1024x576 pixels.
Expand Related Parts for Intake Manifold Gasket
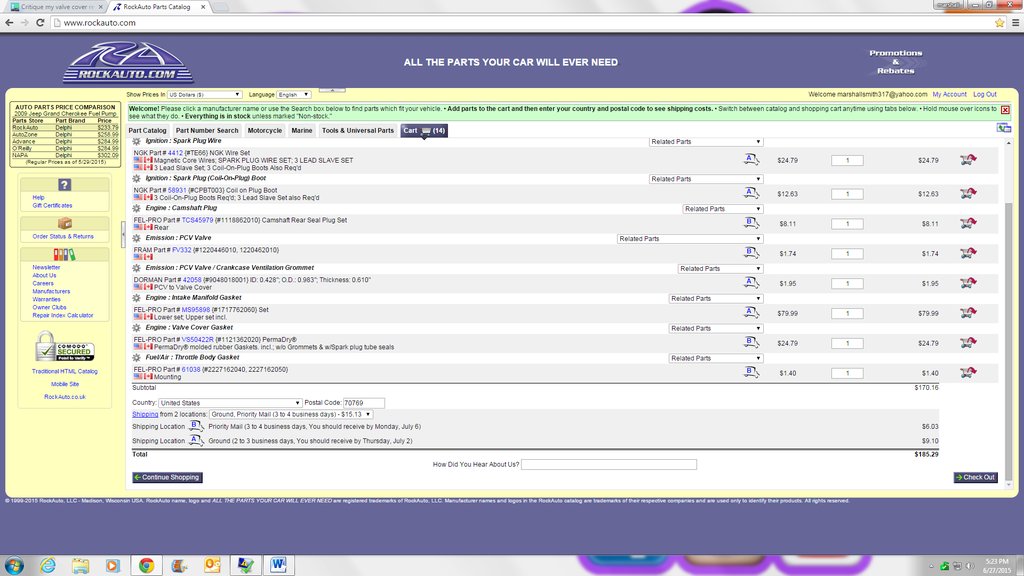click(x=715, y=298)
